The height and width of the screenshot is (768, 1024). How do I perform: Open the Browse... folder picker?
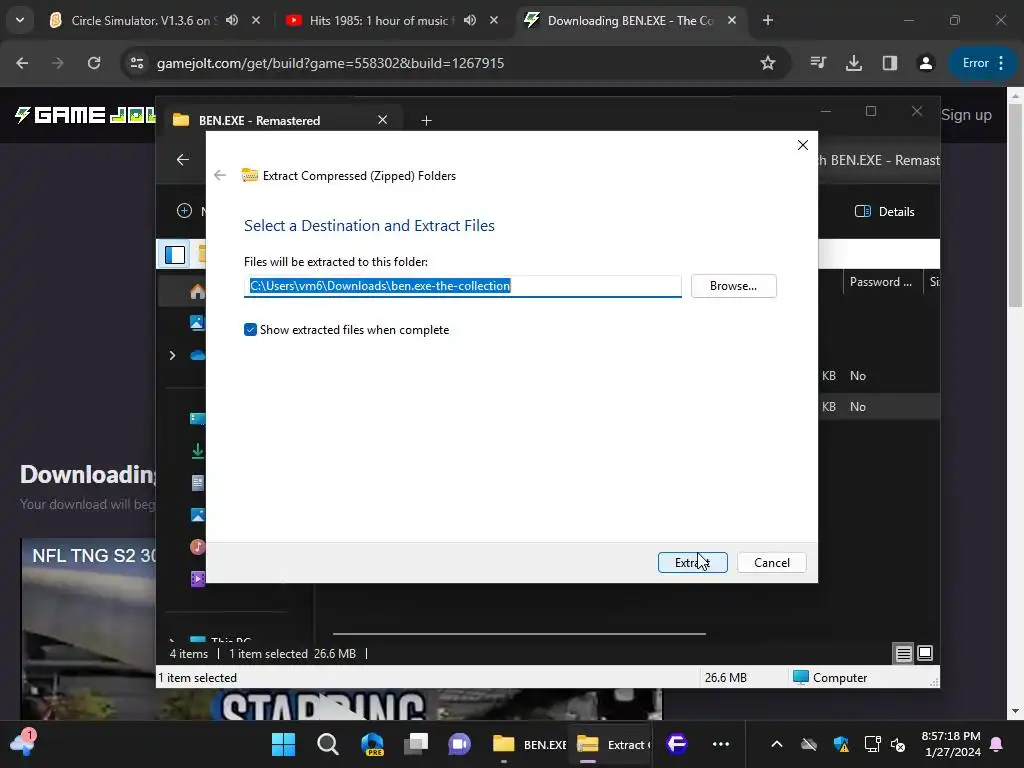pyautogui.click(x=733, y=286)
